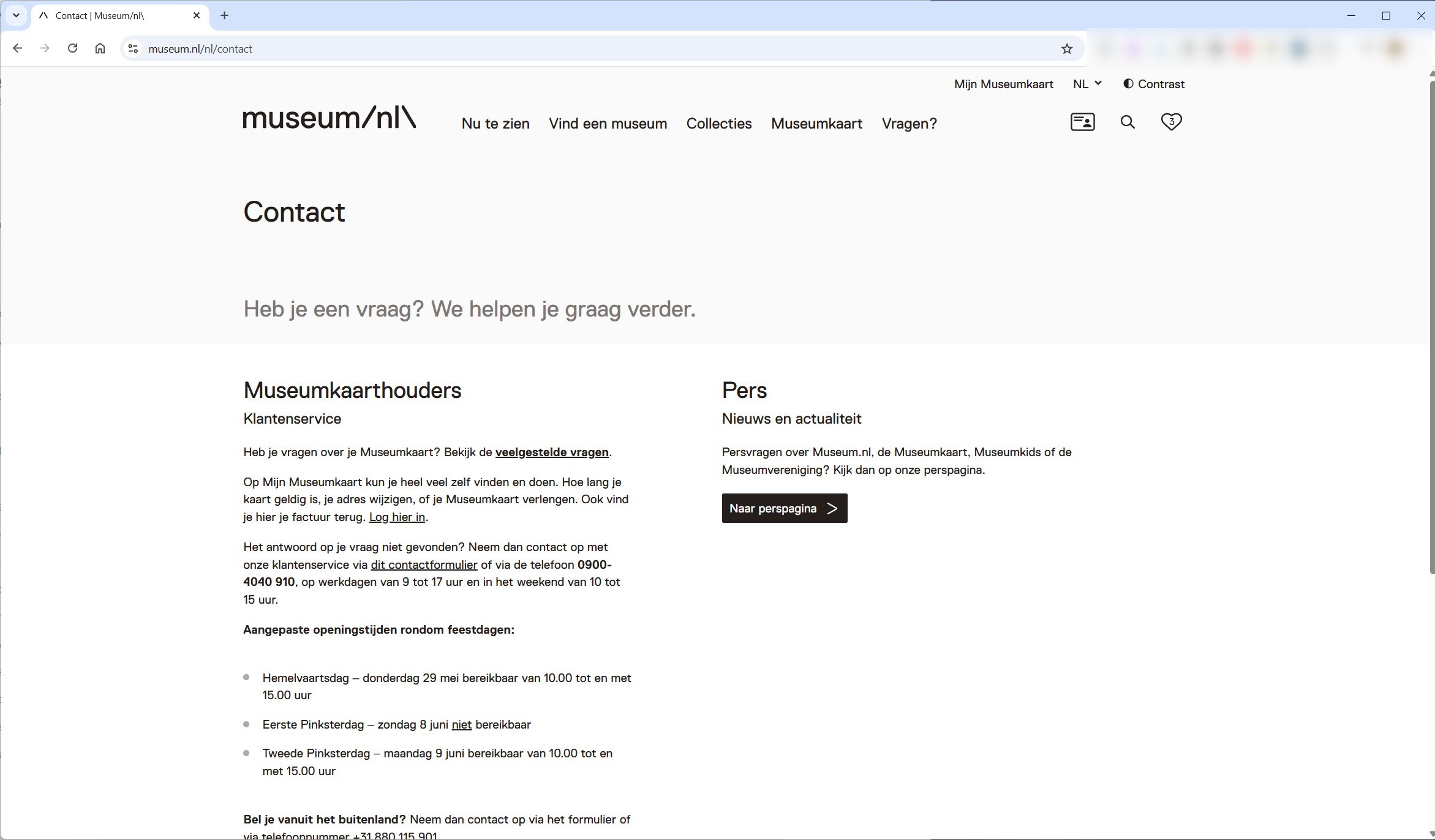Click the browser forward arrow
Screen dimensions: 1435x840
[x=45, y=48]
